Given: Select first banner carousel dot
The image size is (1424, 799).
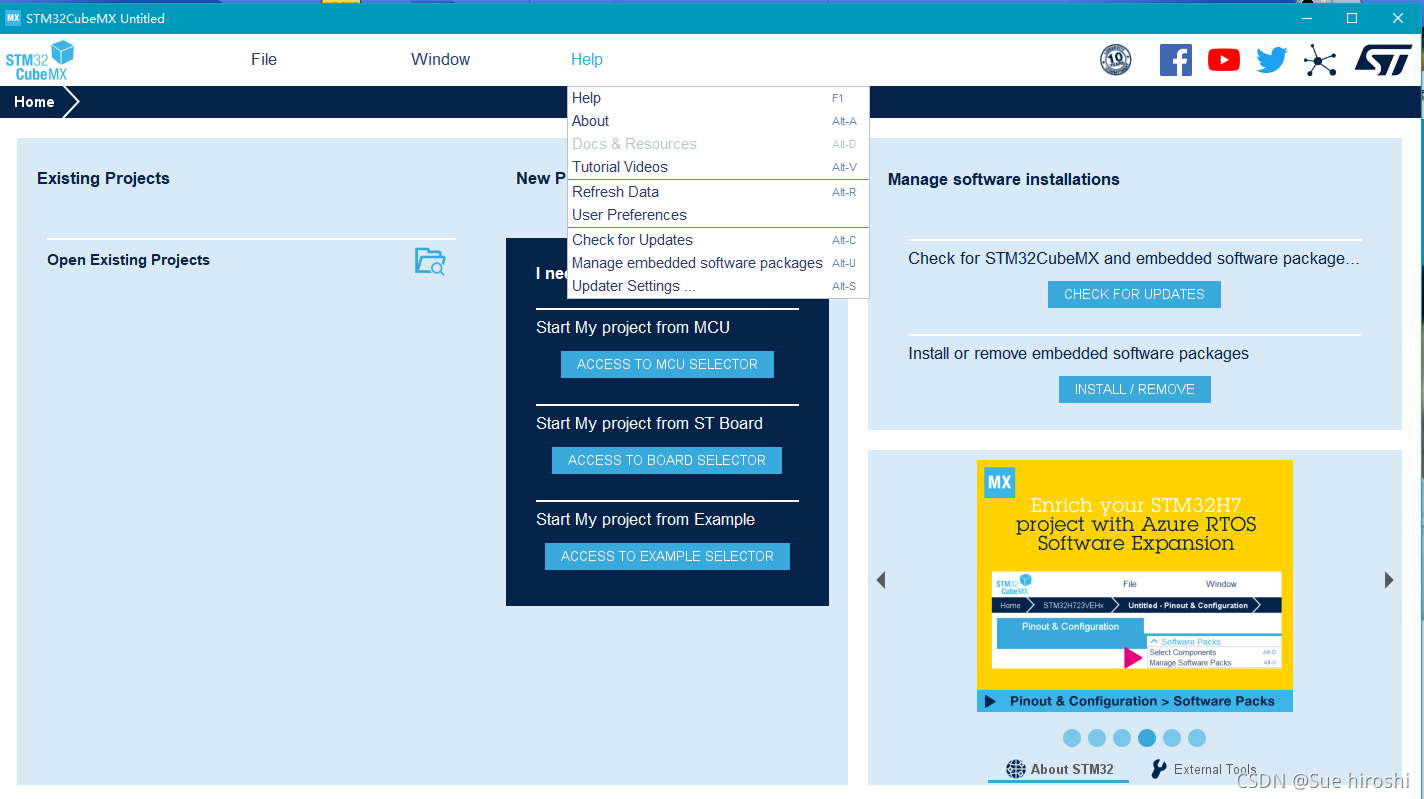Looking at the screenshot, I should (1072, 738).
